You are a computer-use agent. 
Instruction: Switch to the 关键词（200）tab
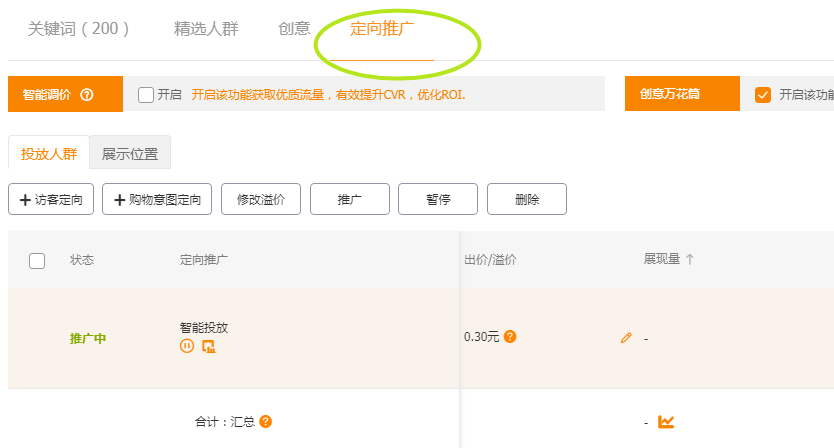tap(79, 29)
